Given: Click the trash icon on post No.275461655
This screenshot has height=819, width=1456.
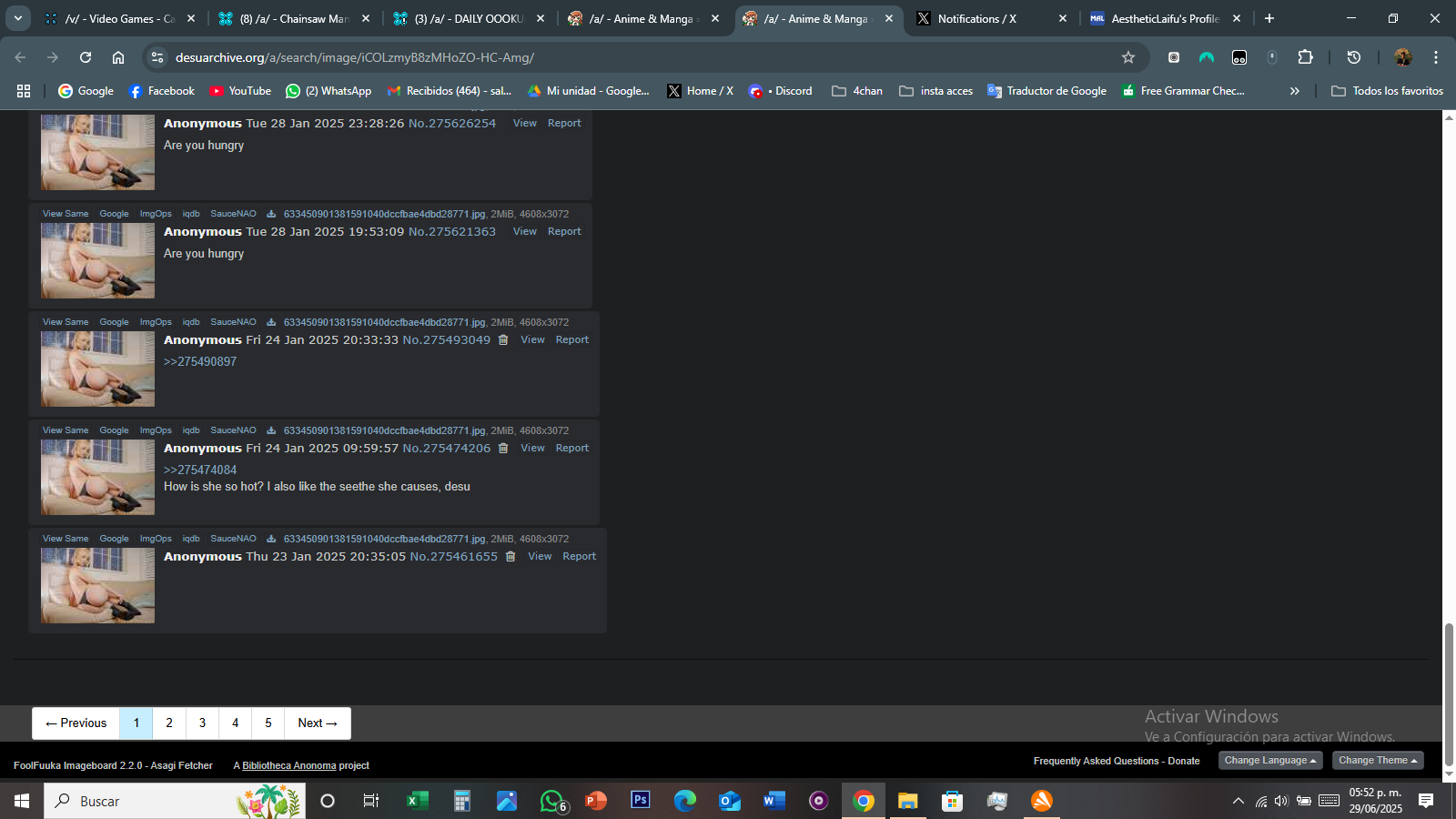Looking at the screenshot, I should [511, 557].
